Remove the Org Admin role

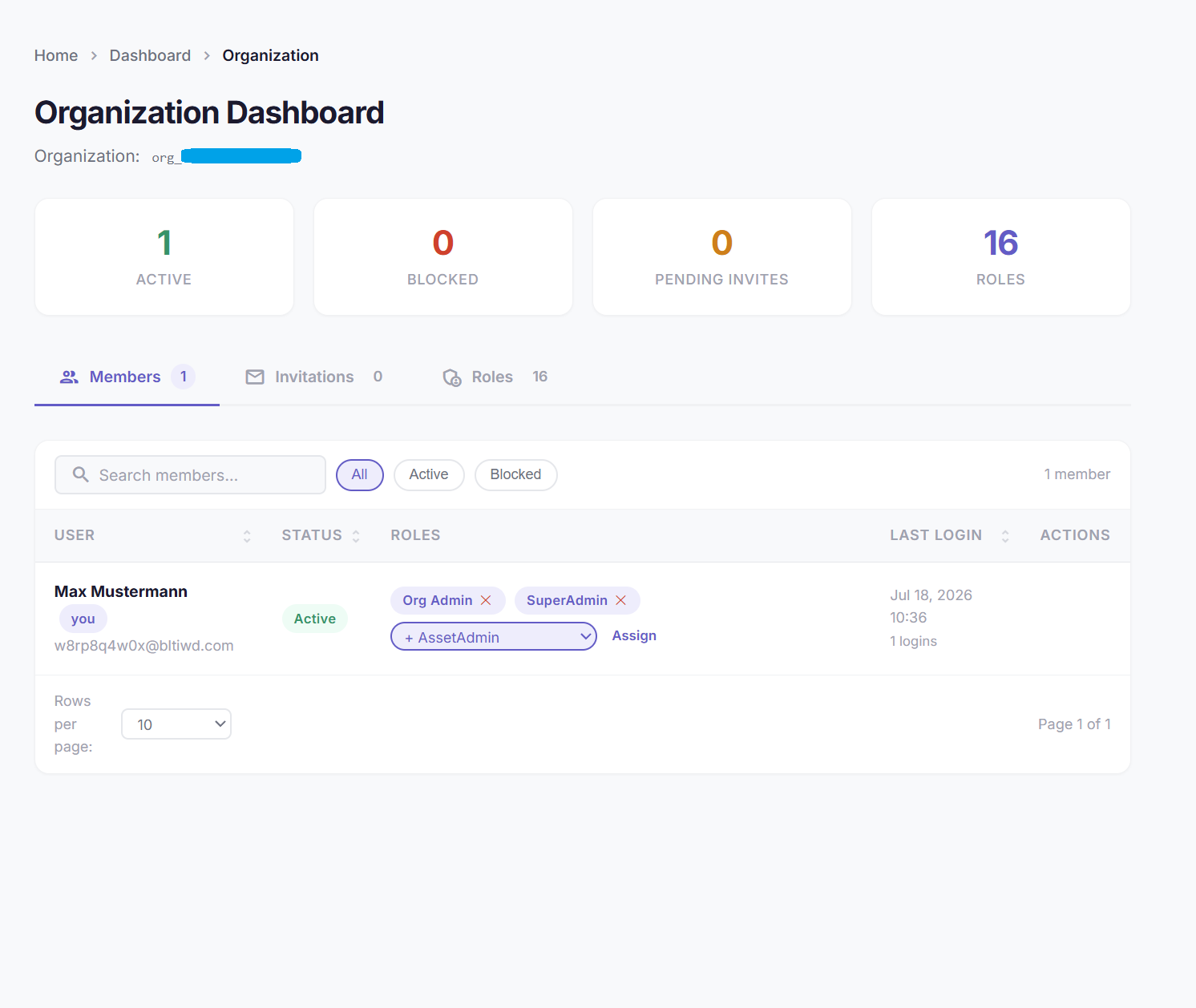(486, 600)
